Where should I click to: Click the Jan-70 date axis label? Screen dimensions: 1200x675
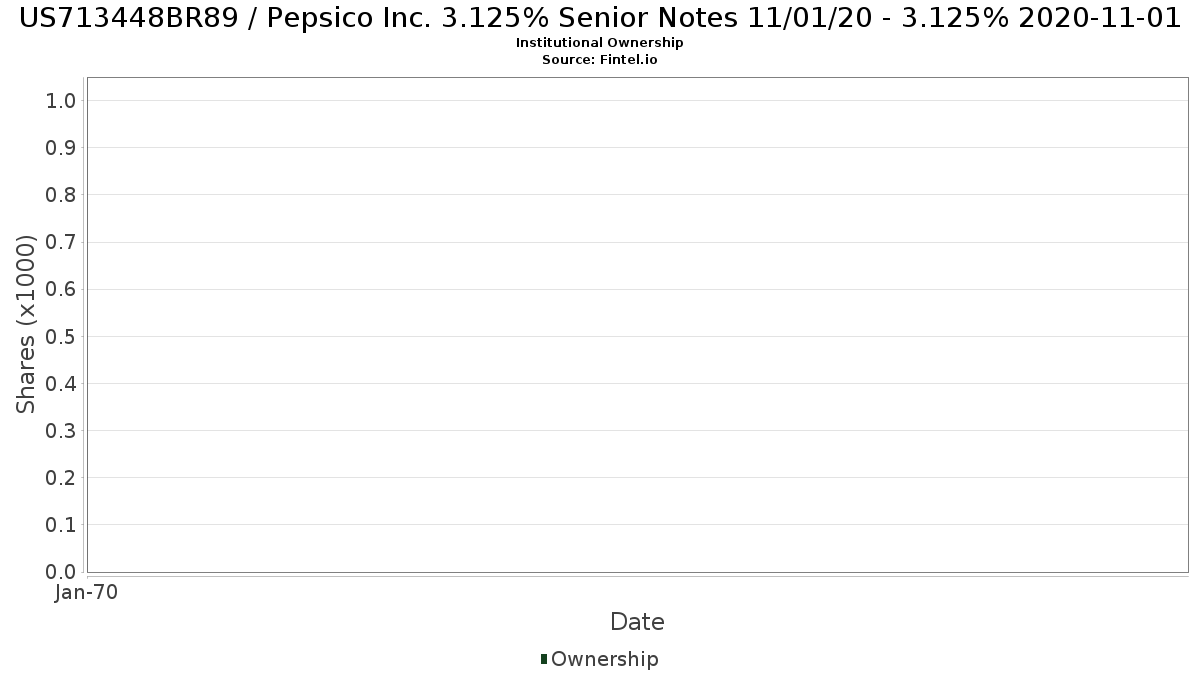click(x=87, y=593)
